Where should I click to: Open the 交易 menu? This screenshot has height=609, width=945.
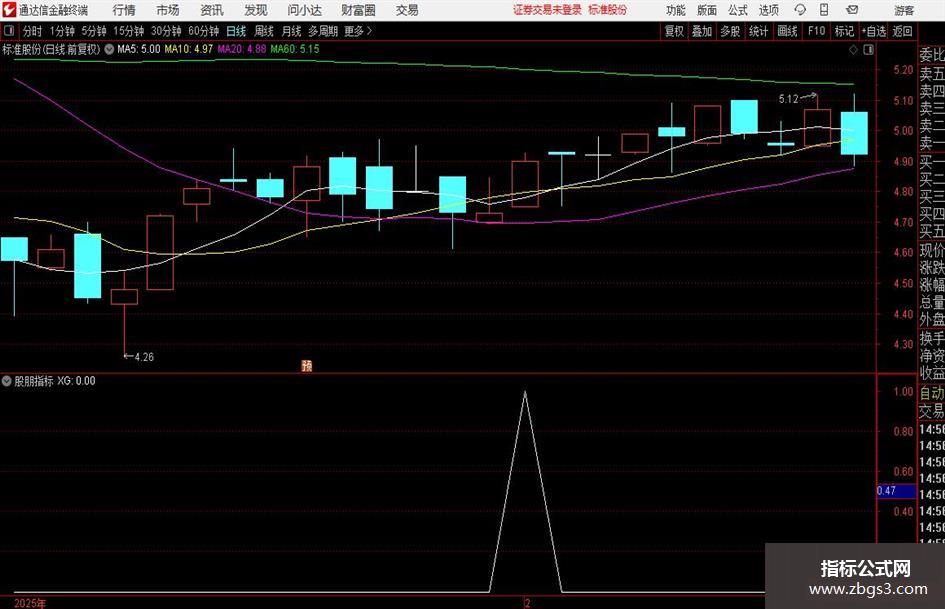tap(407, 10)
